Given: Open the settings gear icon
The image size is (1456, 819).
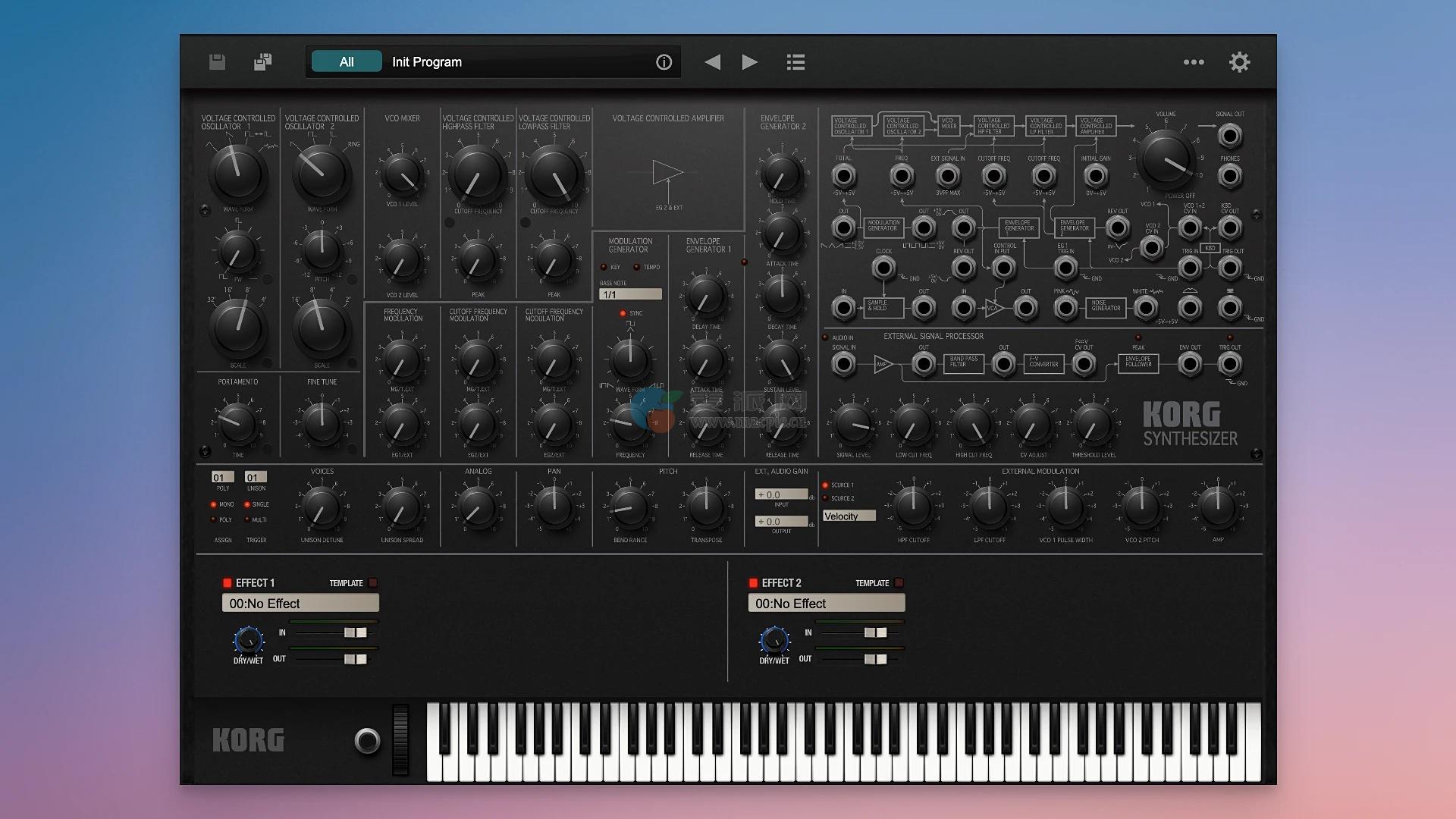Looking at the screenshot, I should click(x=1239, y=62).
